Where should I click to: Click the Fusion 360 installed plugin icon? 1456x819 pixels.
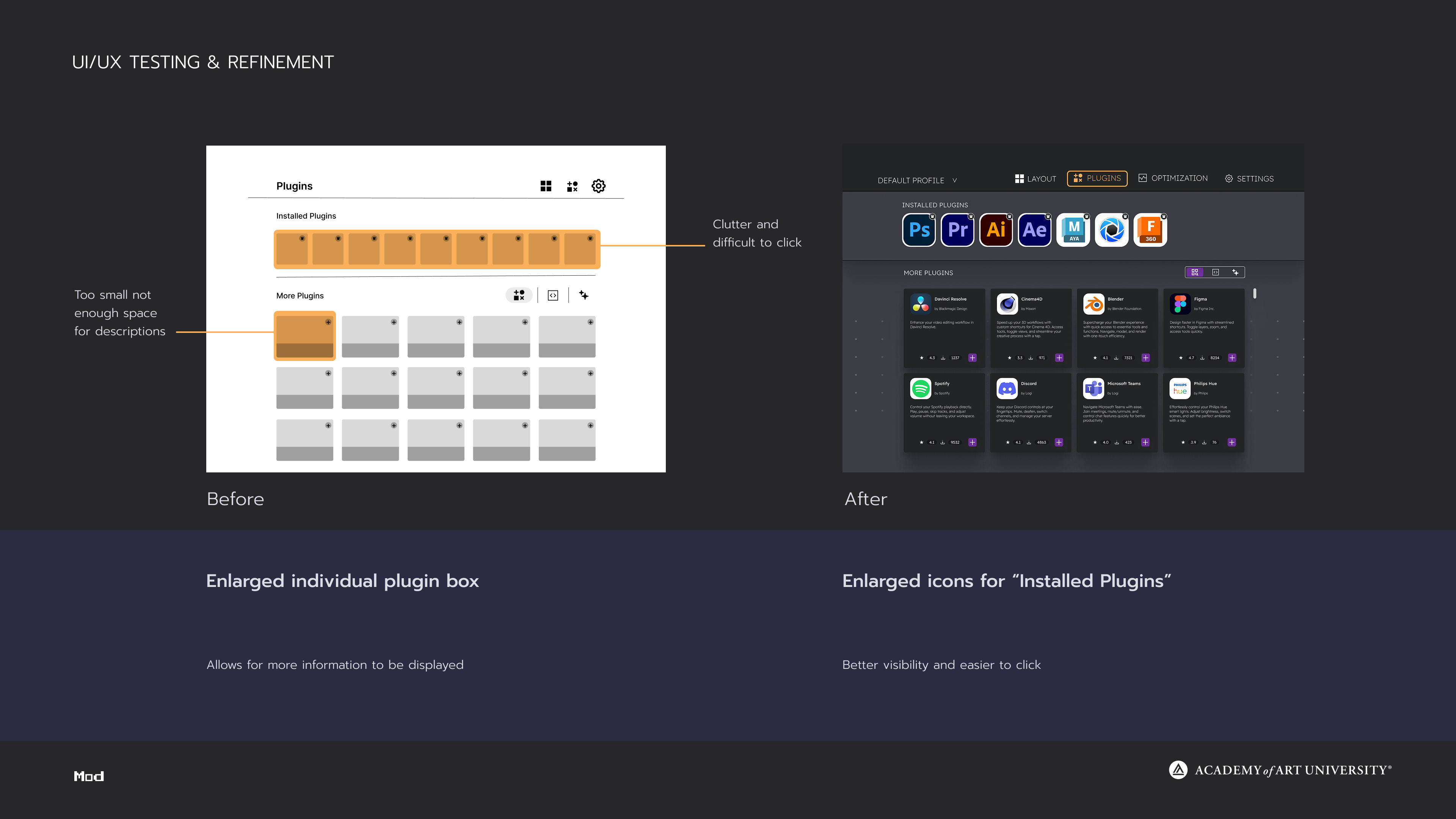pos(1150,230)
